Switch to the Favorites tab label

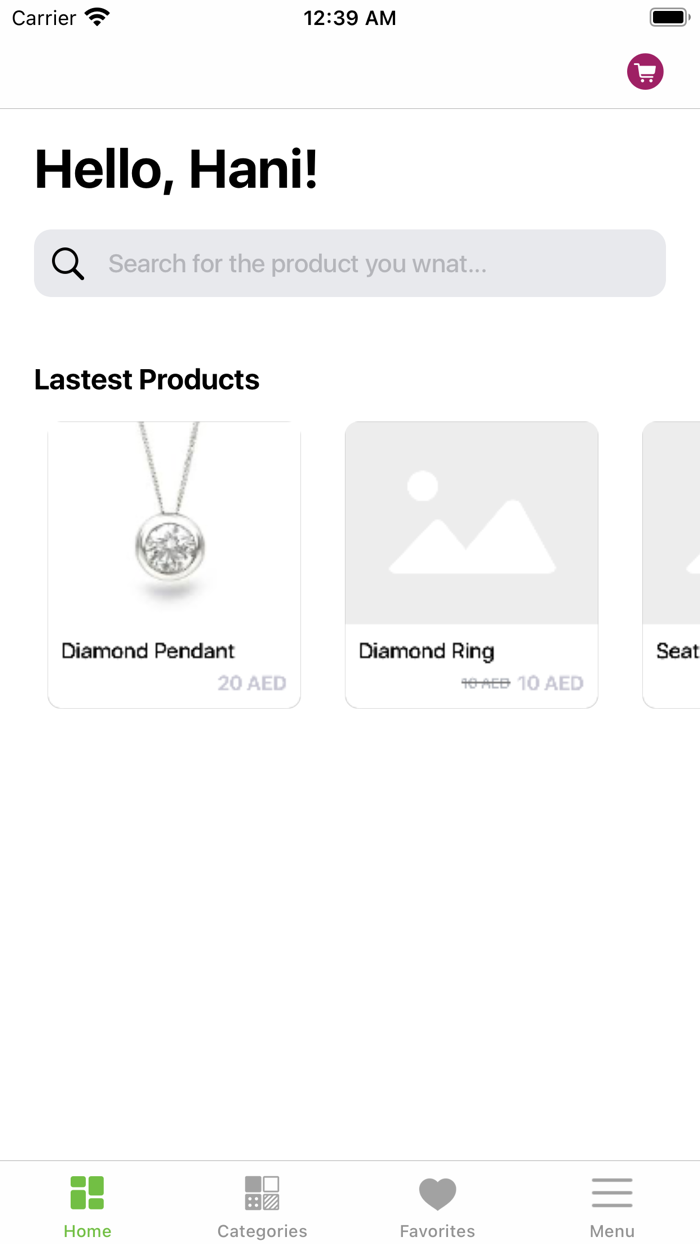click(x=437, y=1231)
